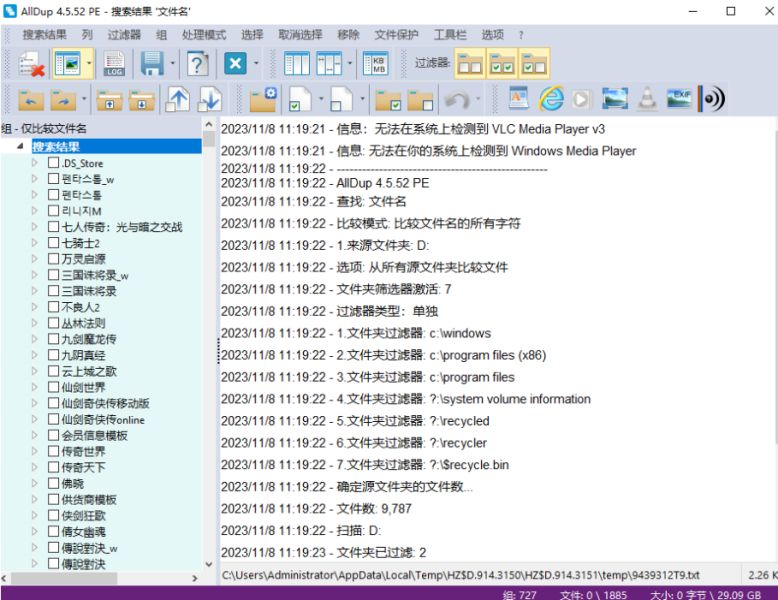
Task: Tick the 不良人2 group checkbox
Action: pyautogui.click(x=54, y=307)
